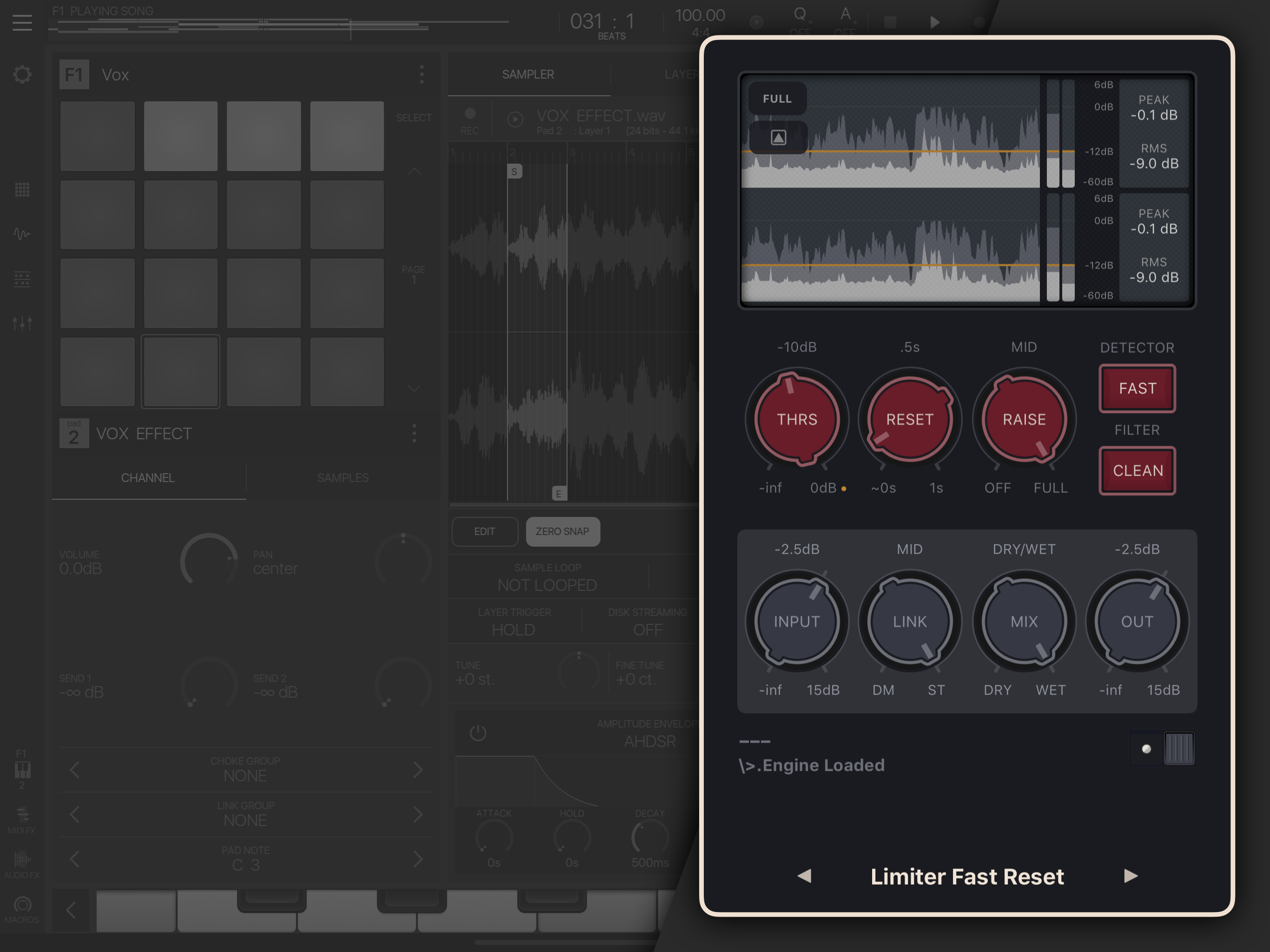1270x952 pixels.
Task: Open Vox track three-dot options menu
Action: pyautogui.click(x=422, y=75)
